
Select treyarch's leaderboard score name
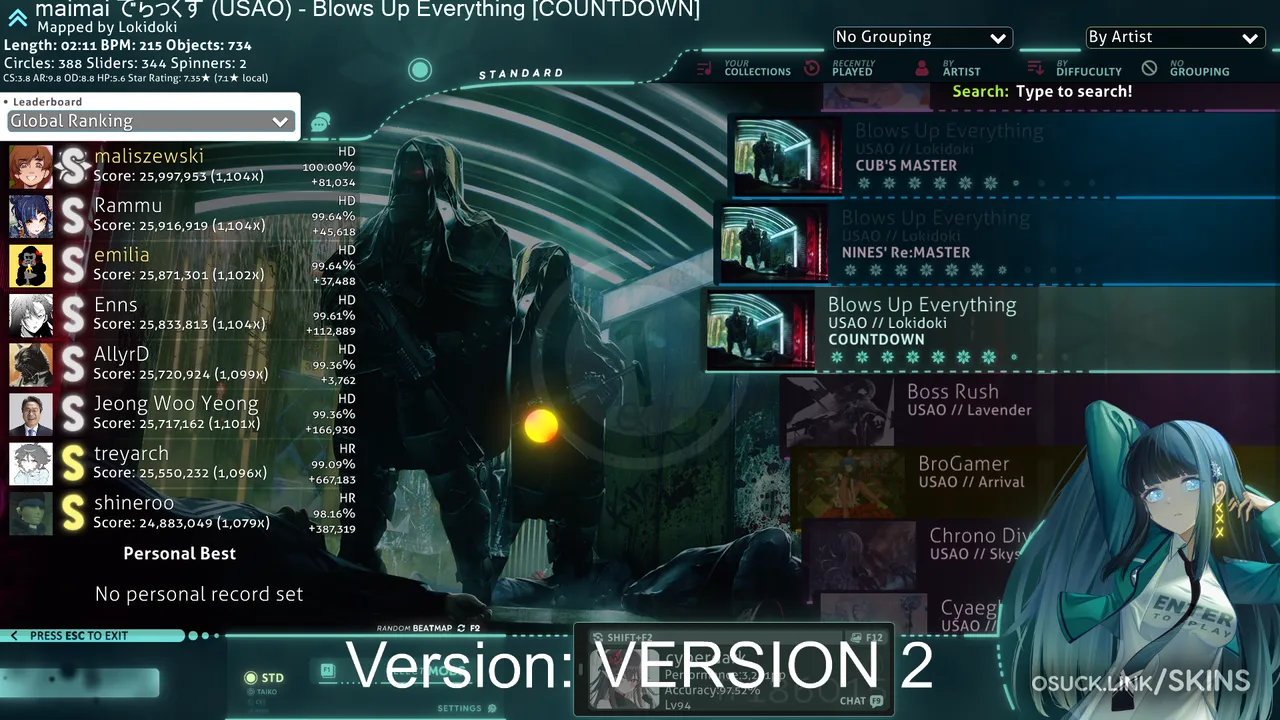[x=131, y=454]
